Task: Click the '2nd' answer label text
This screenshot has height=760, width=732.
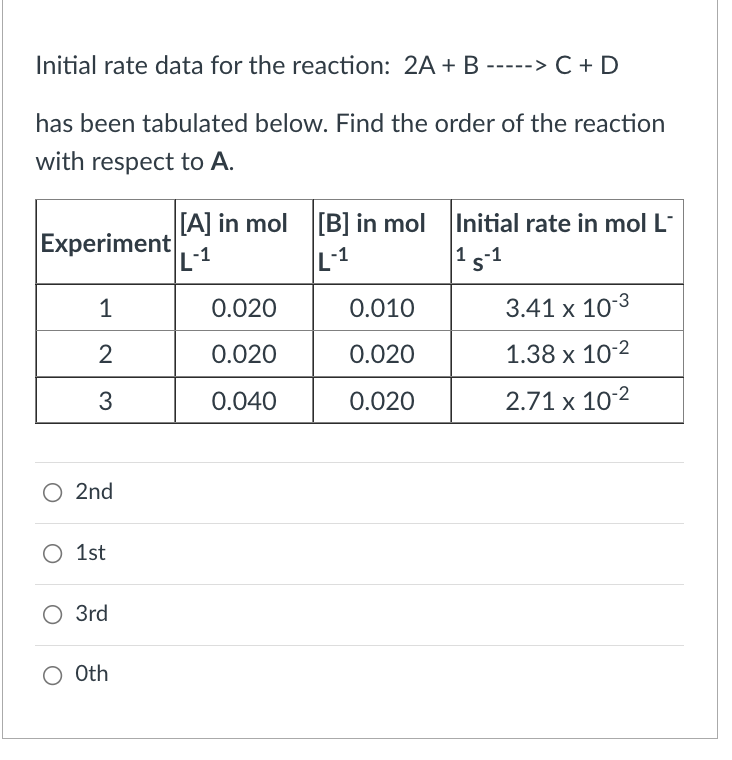Action: click(x=94, y=492)
